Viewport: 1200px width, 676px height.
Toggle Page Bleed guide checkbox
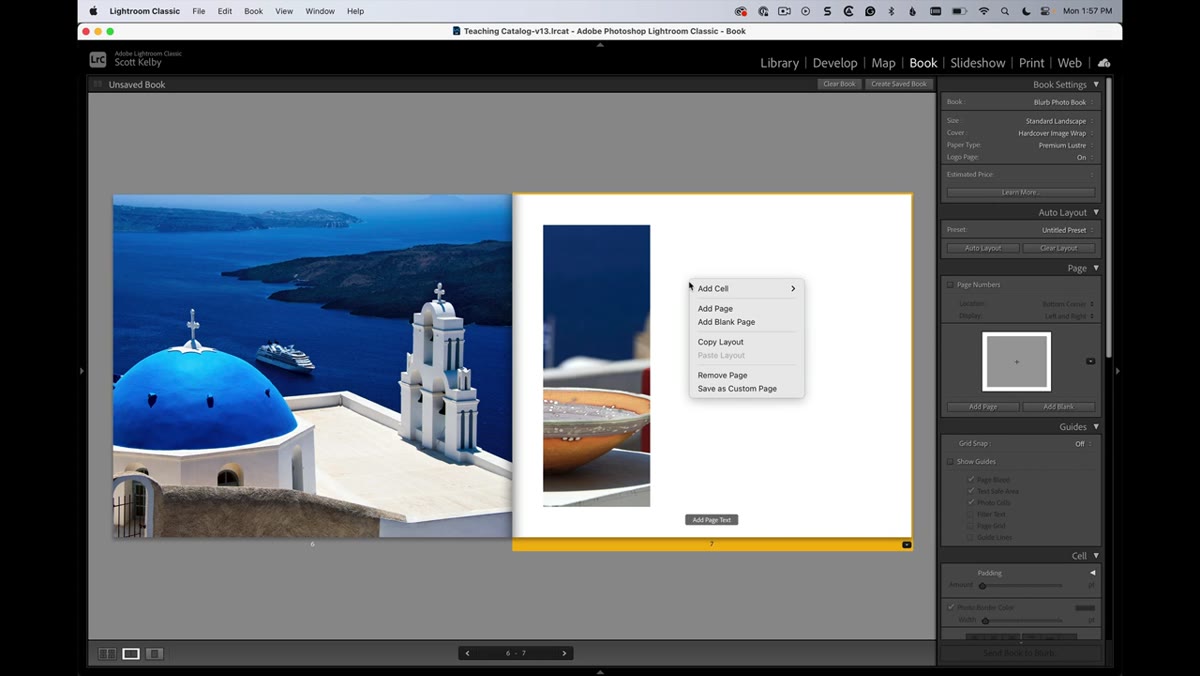(971, 480)
